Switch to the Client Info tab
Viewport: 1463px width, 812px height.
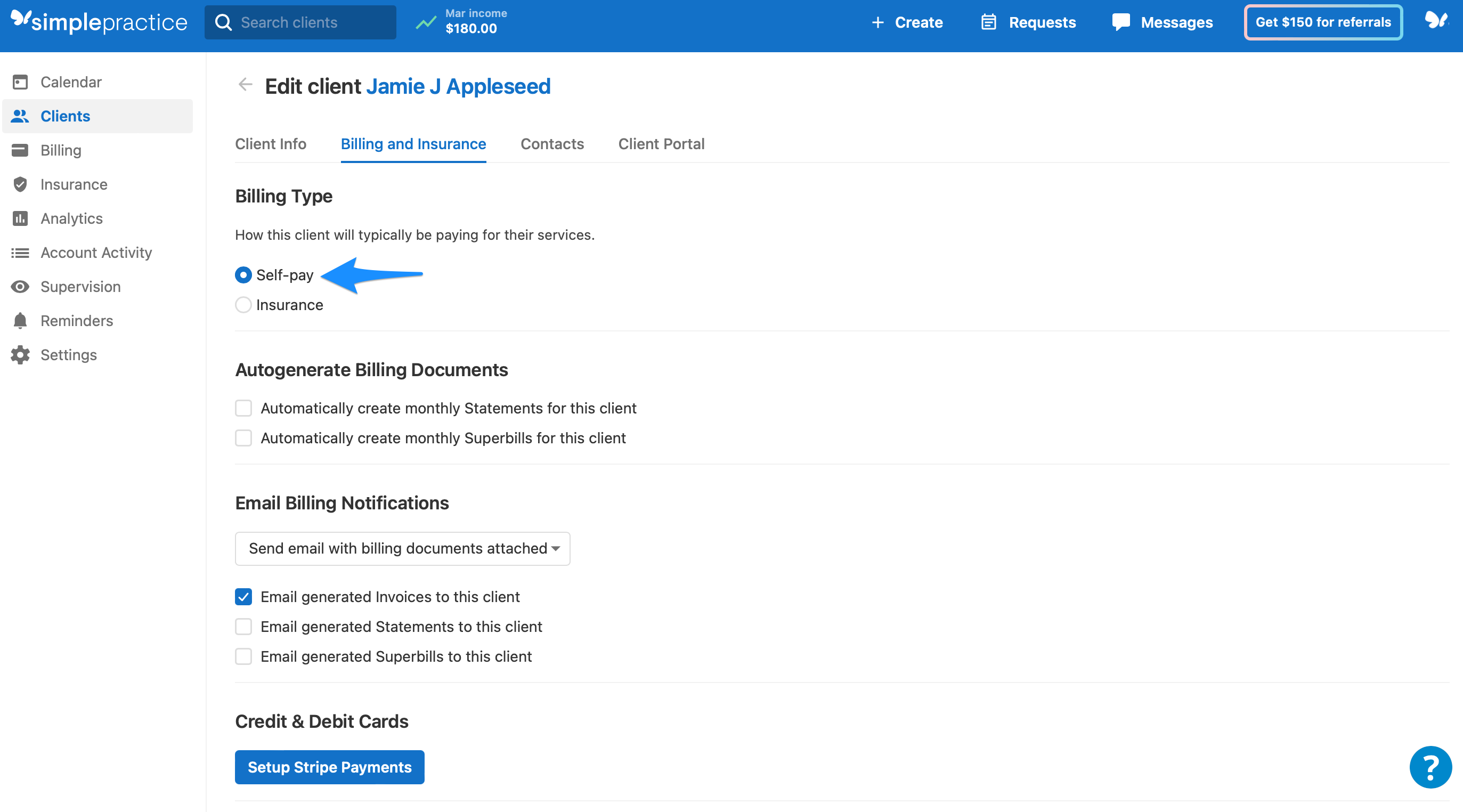[270, 144]
